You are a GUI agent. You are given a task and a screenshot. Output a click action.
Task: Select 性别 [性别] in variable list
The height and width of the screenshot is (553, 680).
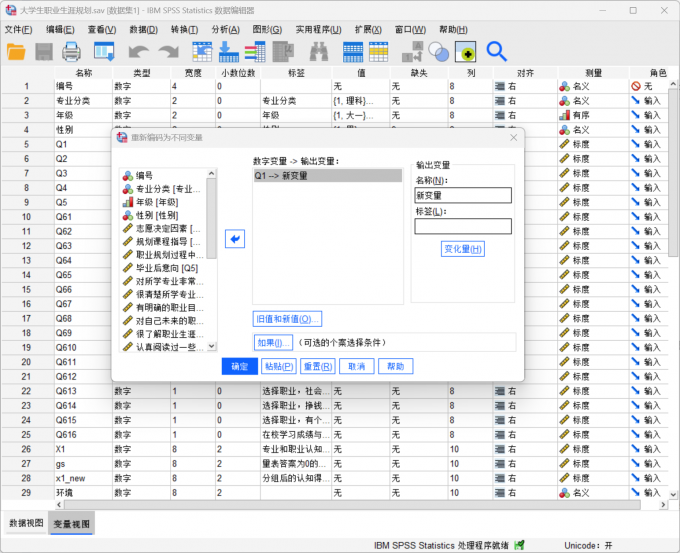point(164,215)
